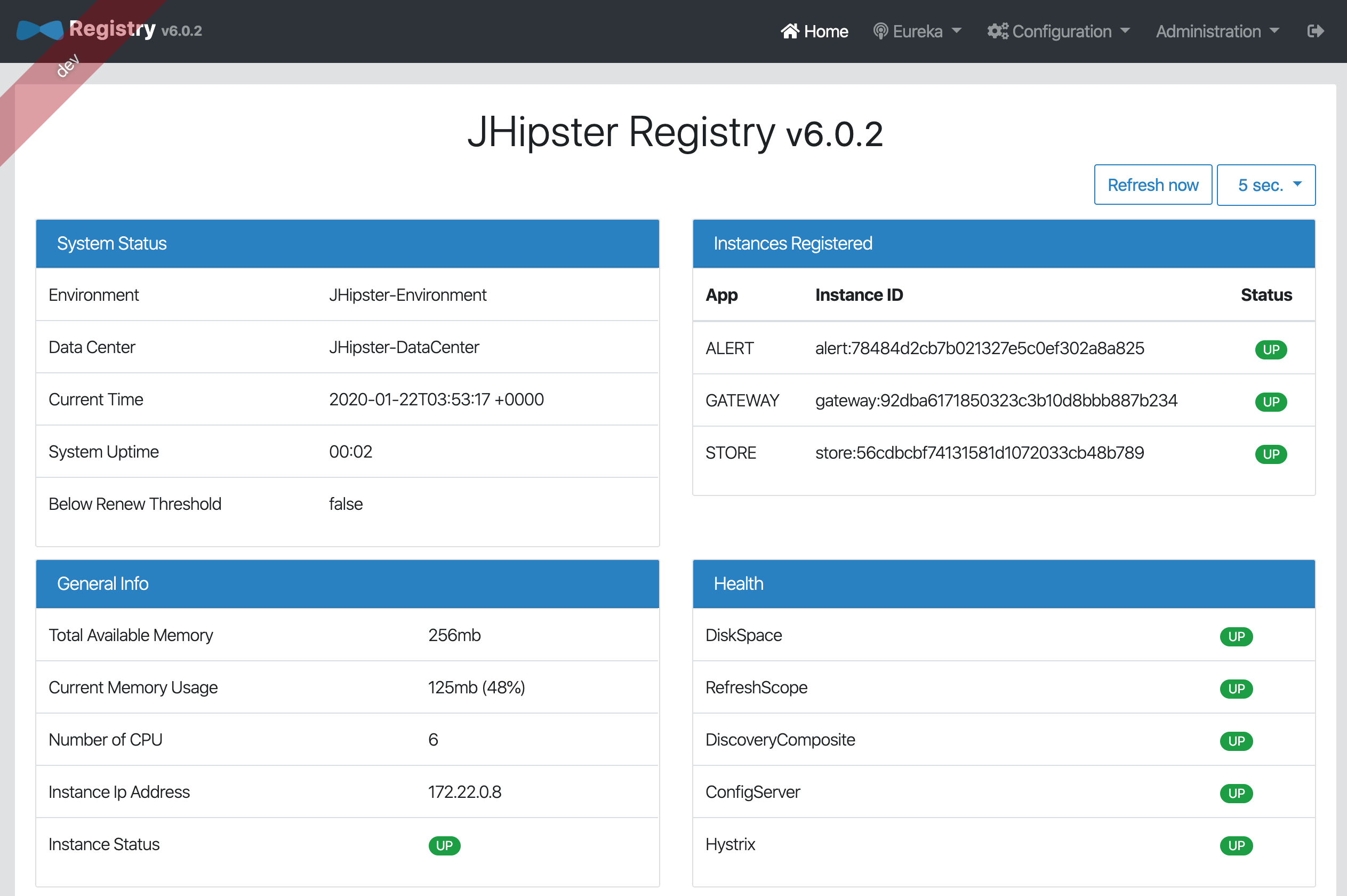Click the DiskSpace UP health badge
The width and height of the screenshot is (1347, 896).
pos(1236,636)
